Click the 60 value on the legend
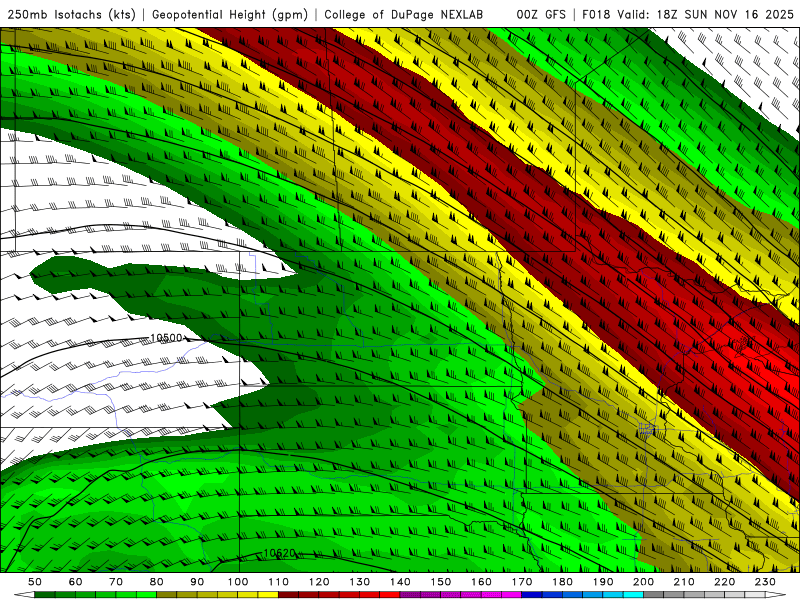800x600 pixels. click(x=75, y=582)
